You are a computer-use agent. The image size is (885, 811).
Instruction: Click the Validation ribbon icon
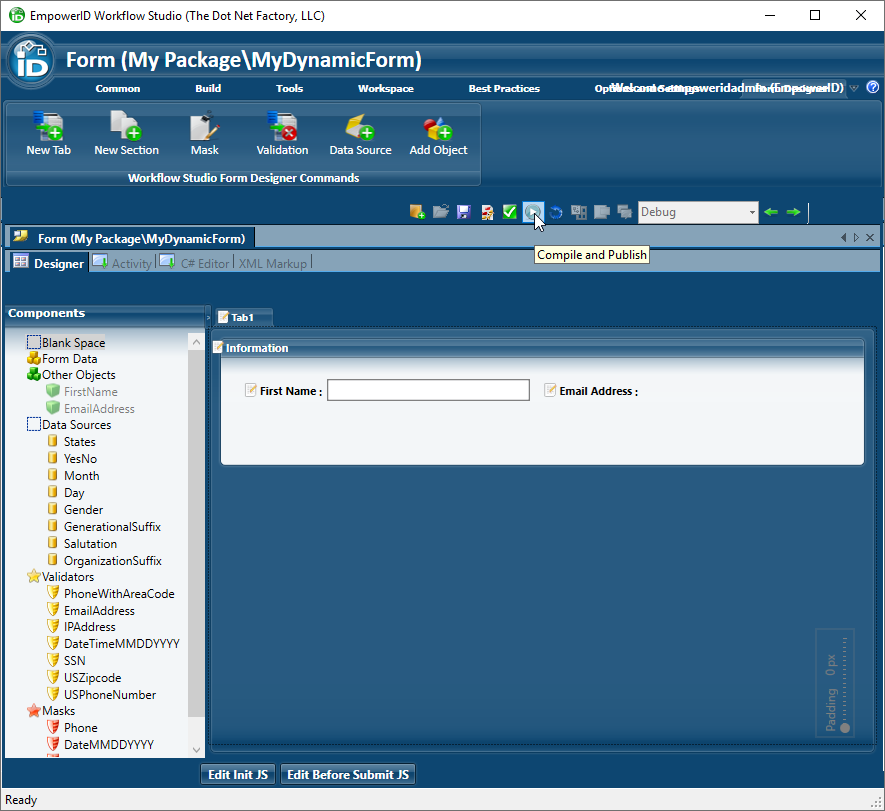click(x=282, y=128)
